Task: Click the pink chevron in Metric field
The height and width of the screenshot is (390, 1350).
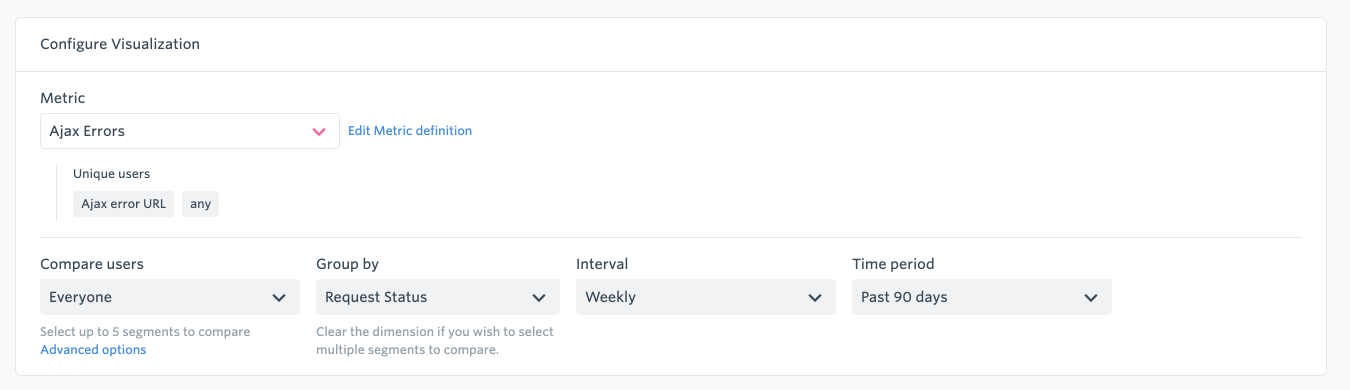Action: click(319, 131)
